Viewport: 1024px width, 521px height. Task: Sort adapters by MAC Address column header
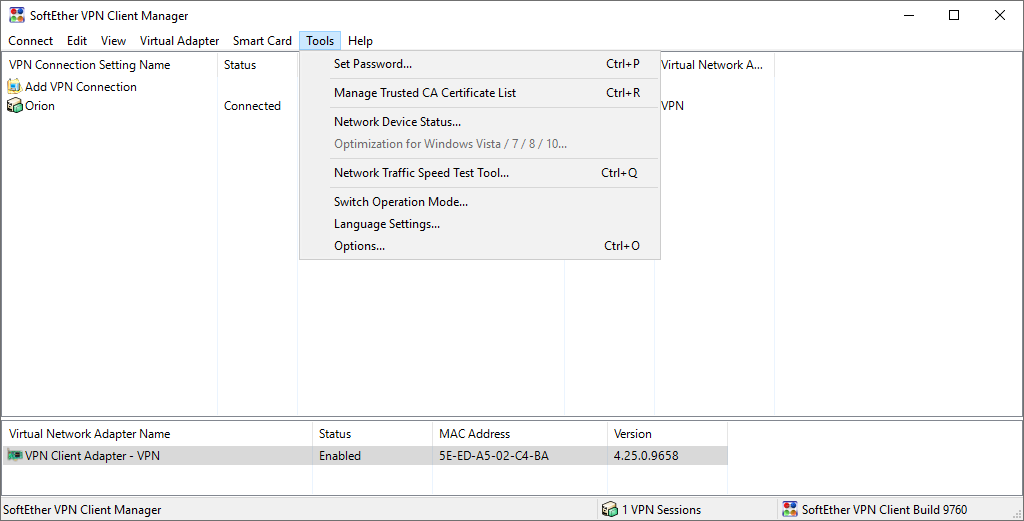coord(474,434)
